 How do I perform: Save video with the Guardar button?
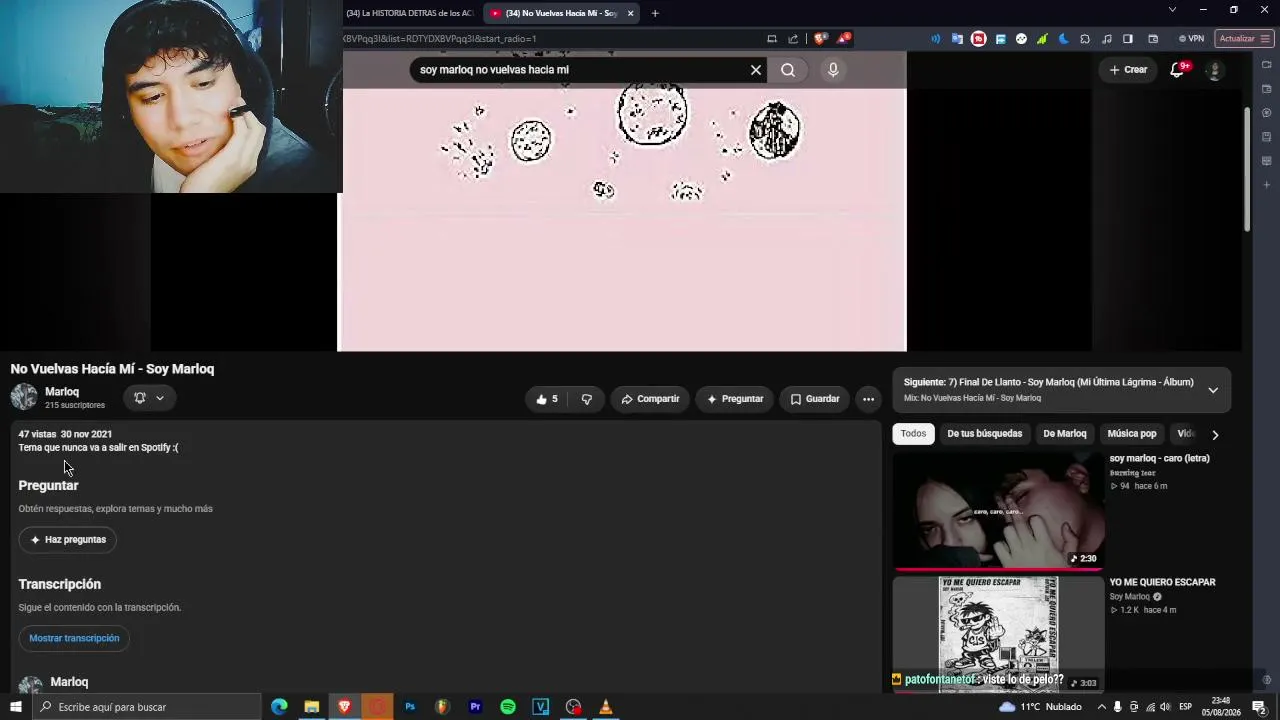pos(815,399)
